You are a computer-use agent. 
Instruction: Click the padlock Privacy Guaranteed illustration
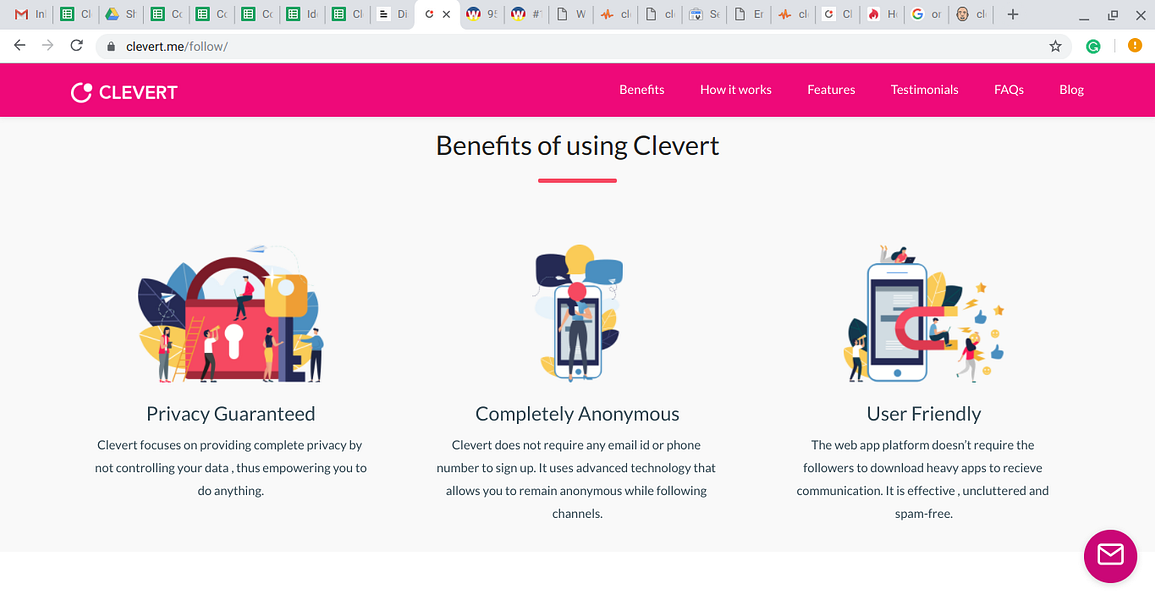[x=231, y=314]
